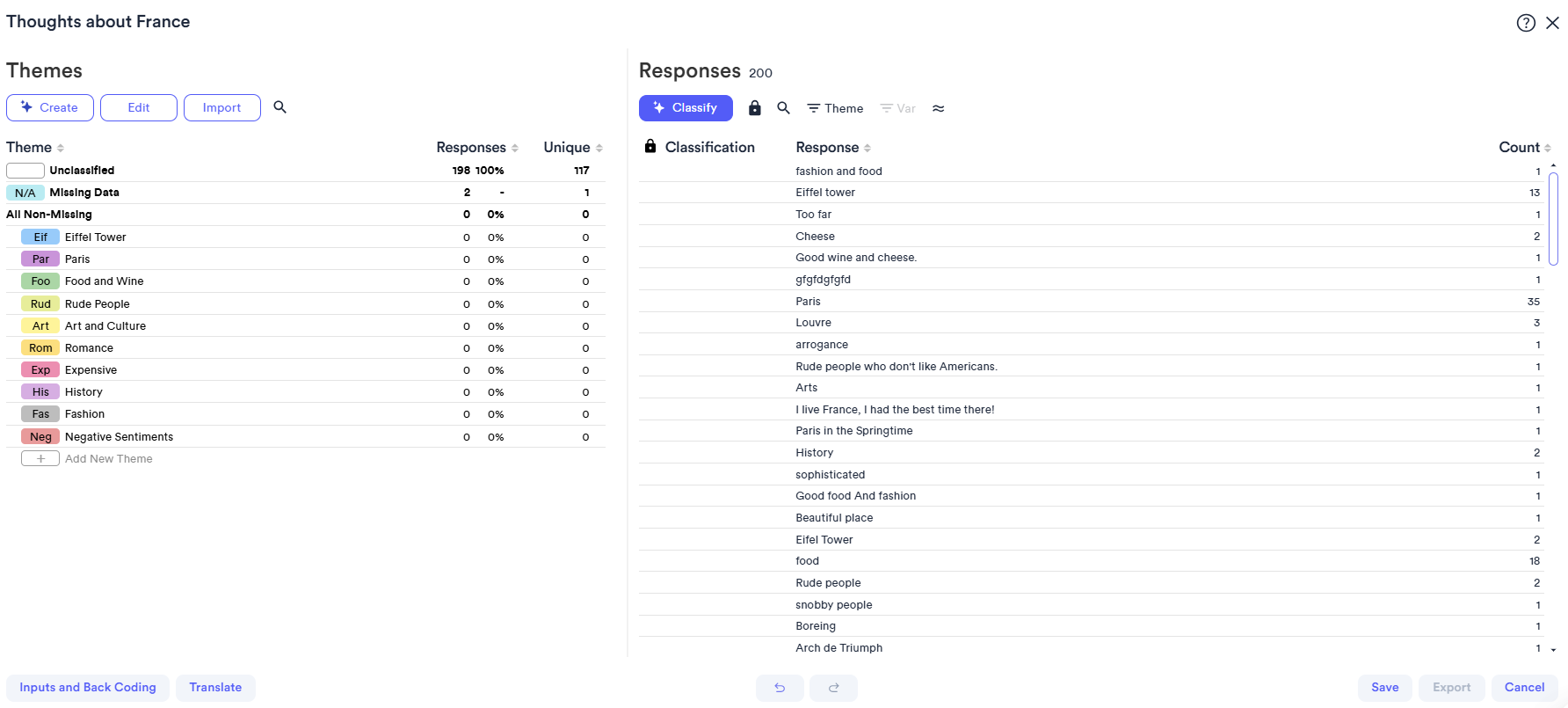Click the redo arrow button
Screen dimensions: 1568x708
(x=833, y=688)
